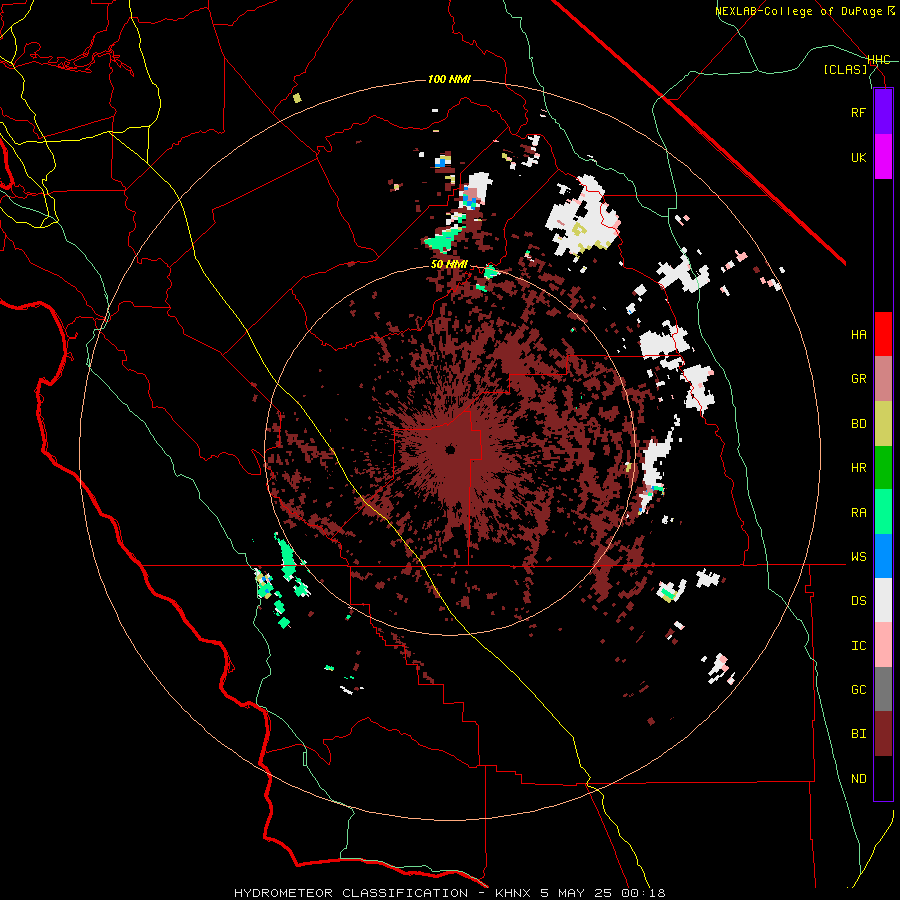Click the DS white legend swatch

click(x=883, y=600)
